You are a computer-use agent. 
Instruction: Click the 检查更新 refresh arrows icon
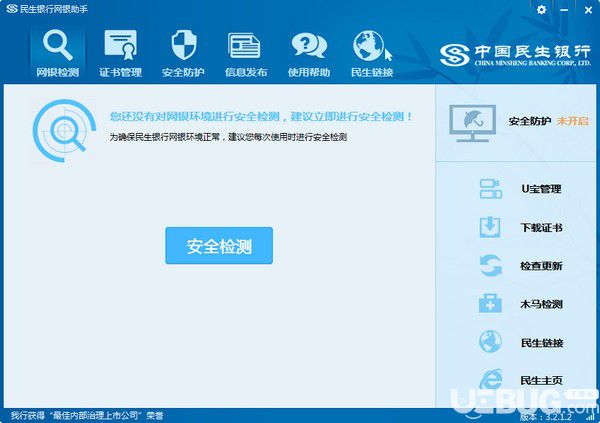click(x=491, y=265)
